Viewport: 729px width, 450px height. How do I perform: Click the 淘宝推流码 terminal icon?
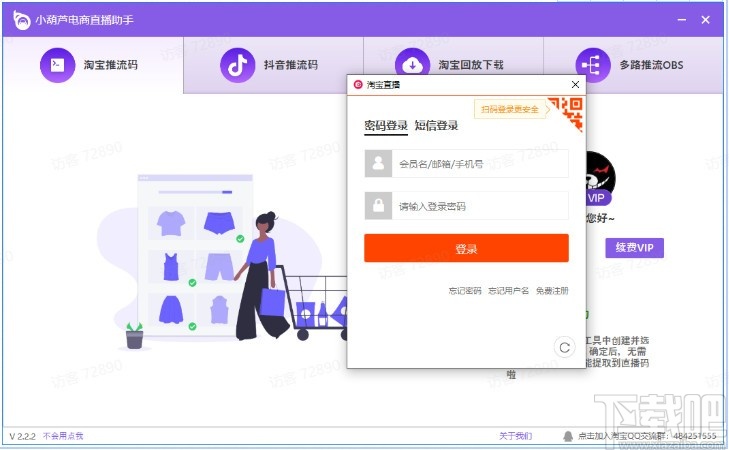click(58, 65)
